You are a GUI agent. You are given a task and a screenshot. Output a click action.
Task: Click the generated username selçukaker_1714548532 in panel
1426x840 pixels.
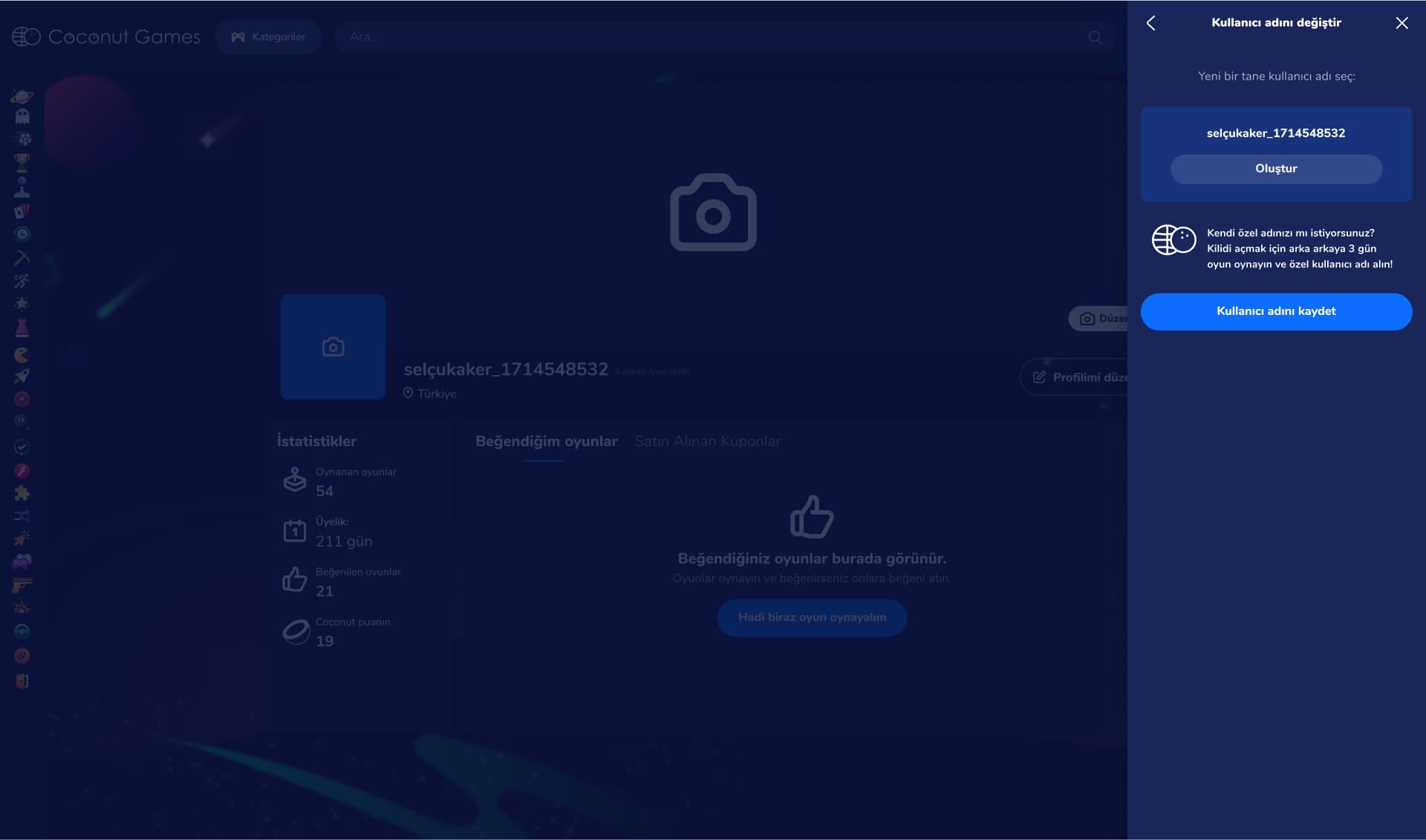tap(1275, 133)
